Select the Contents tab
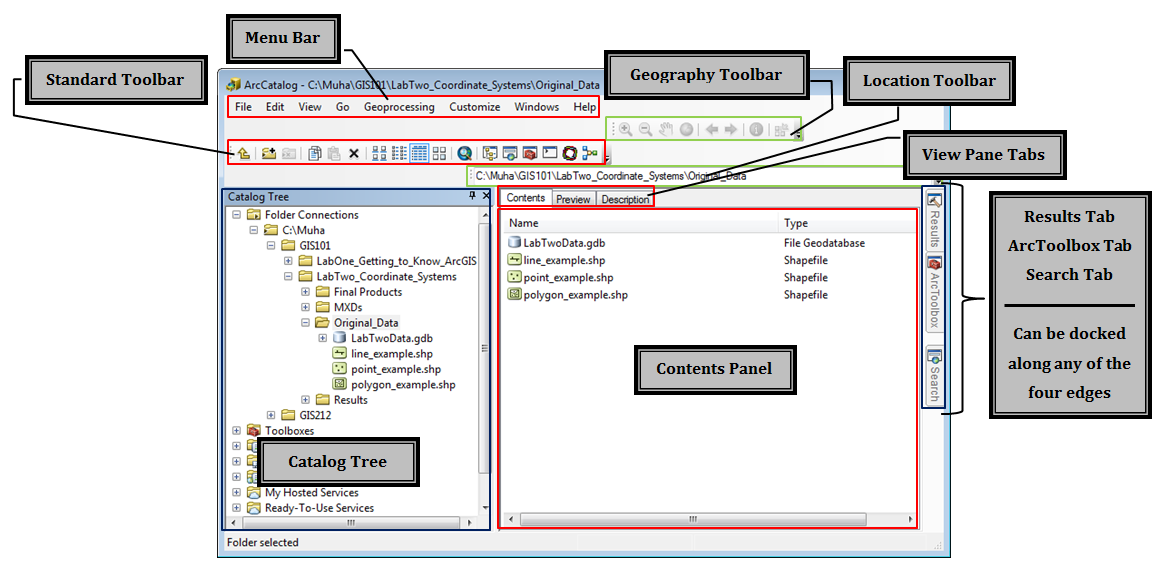The width and height of the screenshot is (1167, 569). tap(526, 198)
